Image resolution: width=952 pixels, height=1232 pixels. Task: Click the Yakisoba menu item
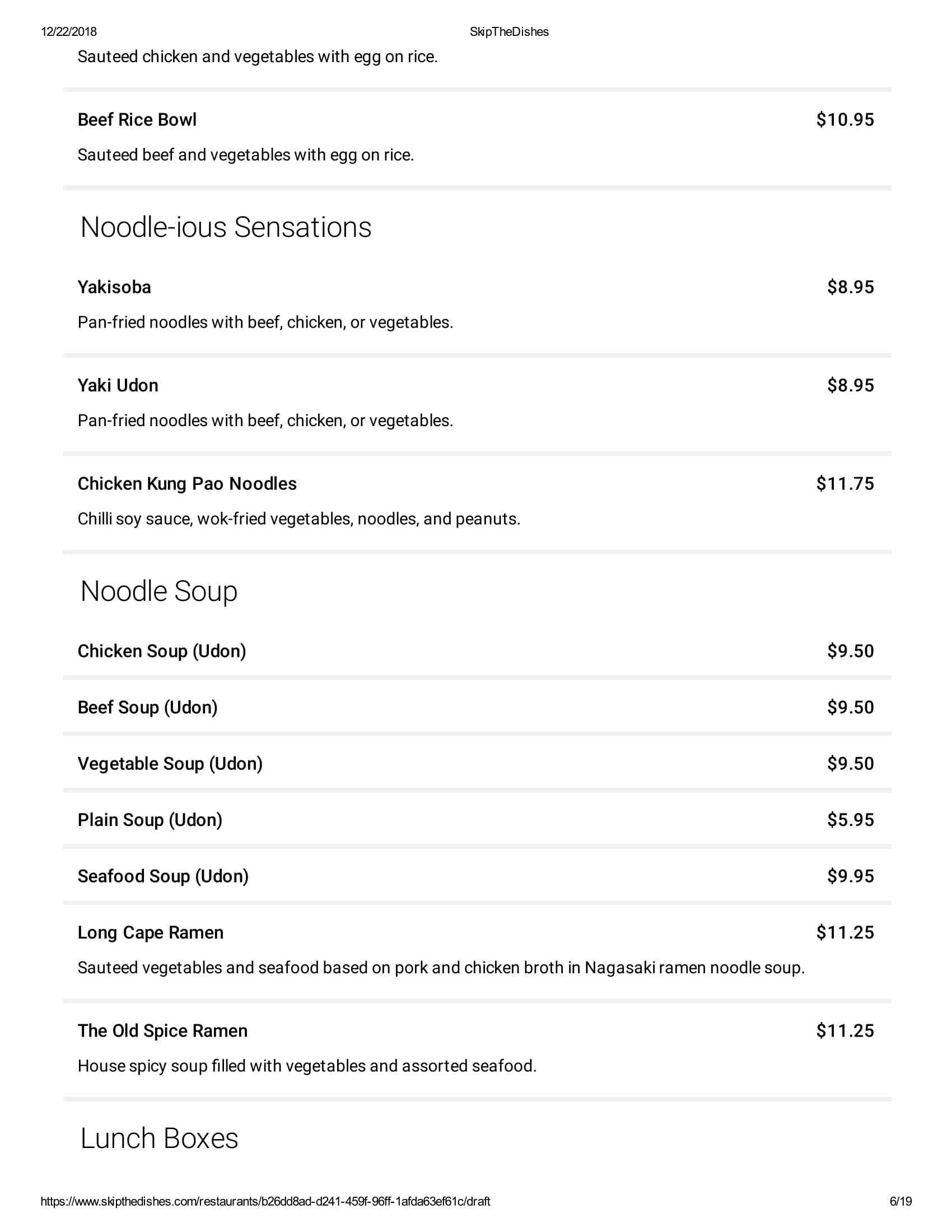(114, 287)
